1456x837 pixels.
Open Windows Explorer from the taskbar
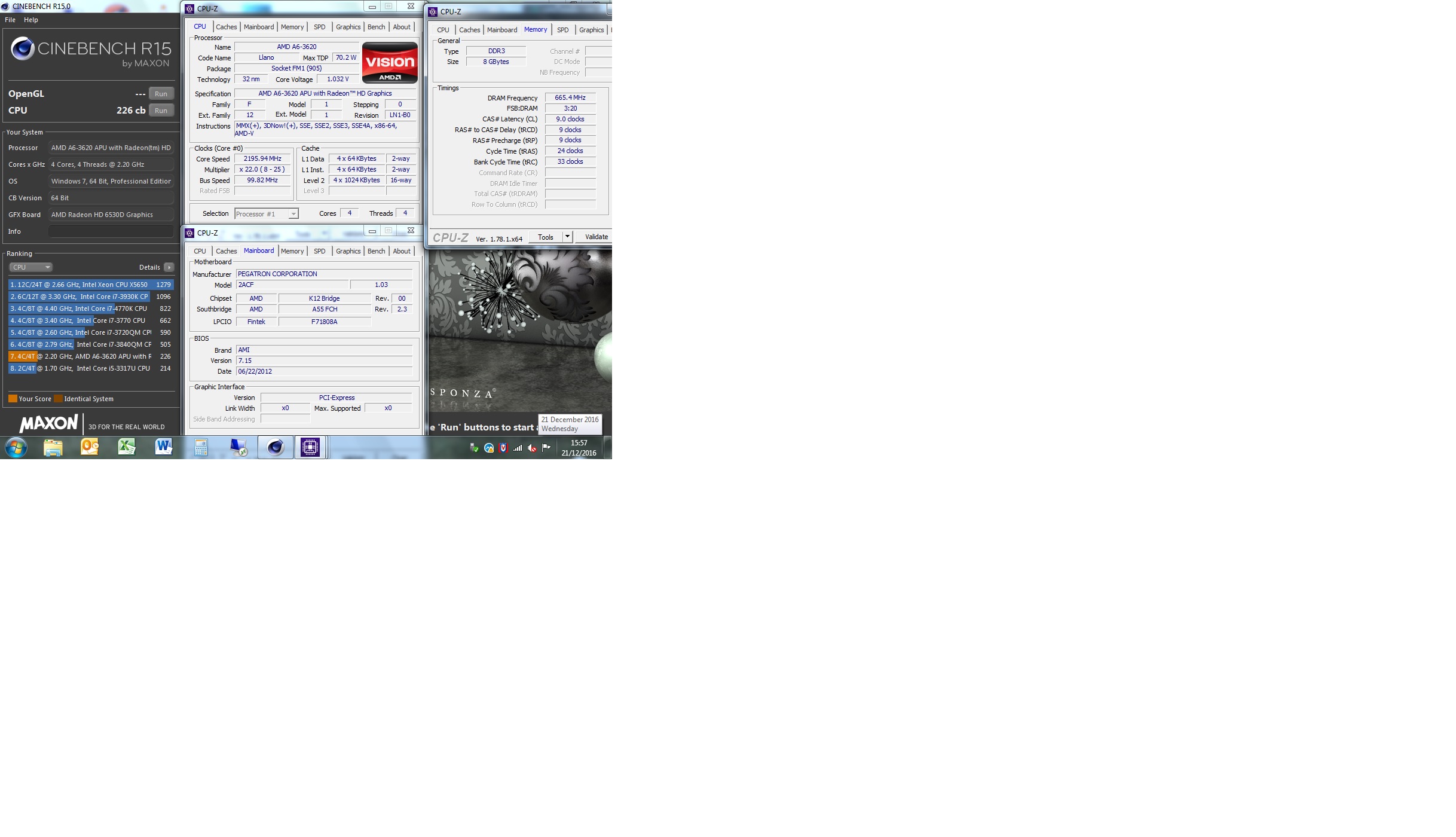tap(53, 447)
